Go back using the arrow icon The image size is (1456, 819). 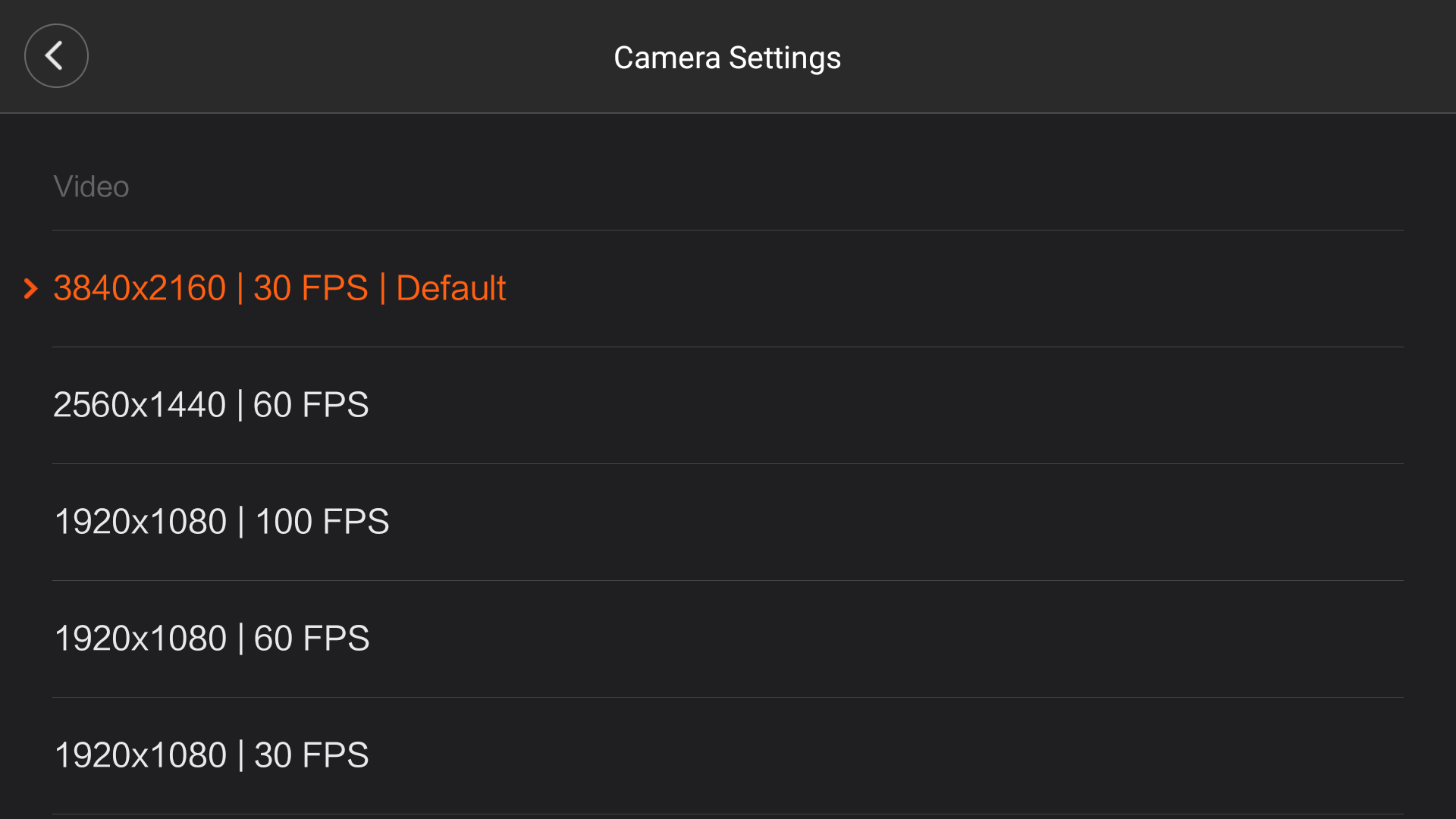56,56
